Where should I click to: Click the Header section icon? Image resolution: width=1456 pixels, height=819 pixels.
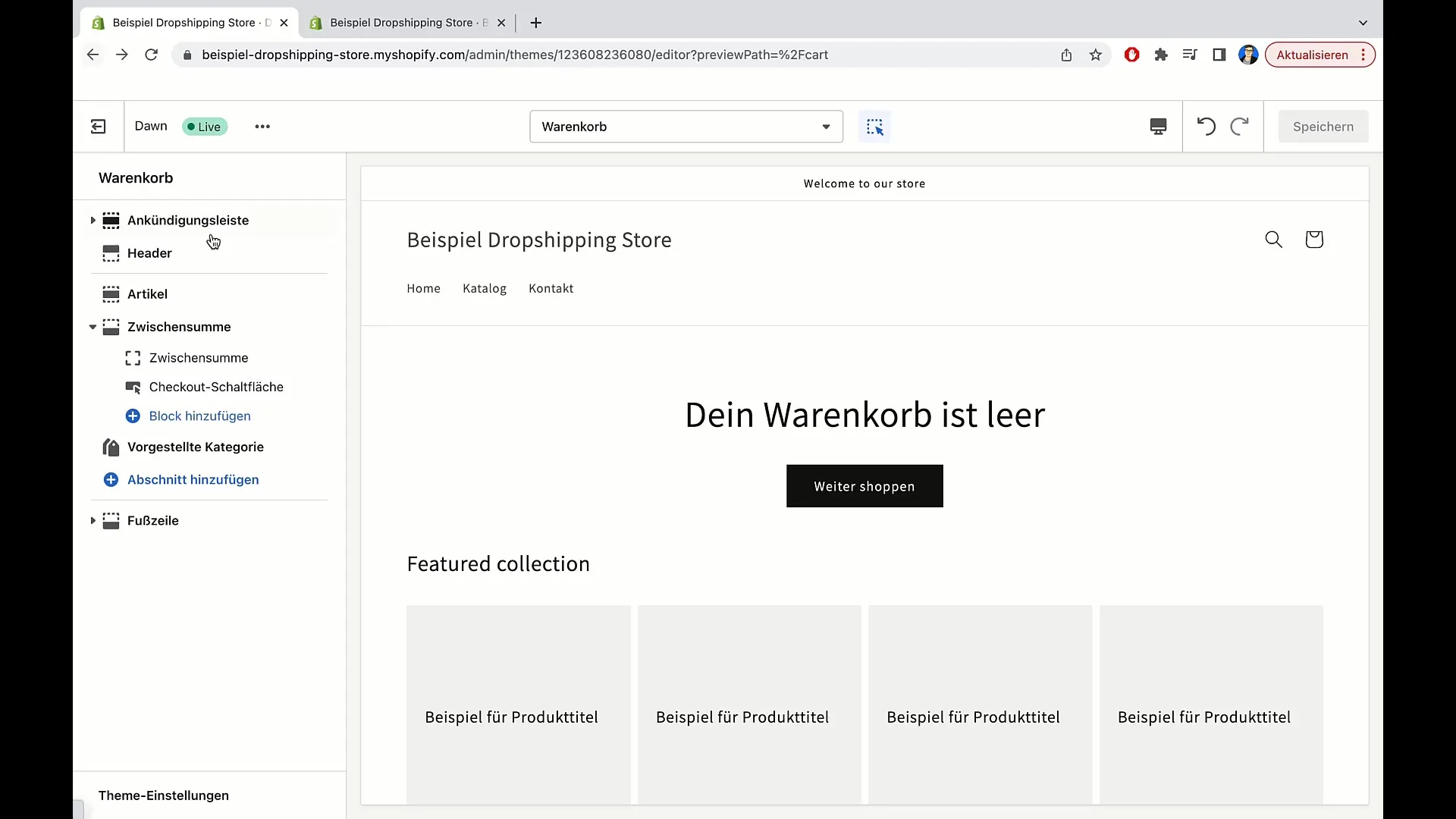pos(111,253)
